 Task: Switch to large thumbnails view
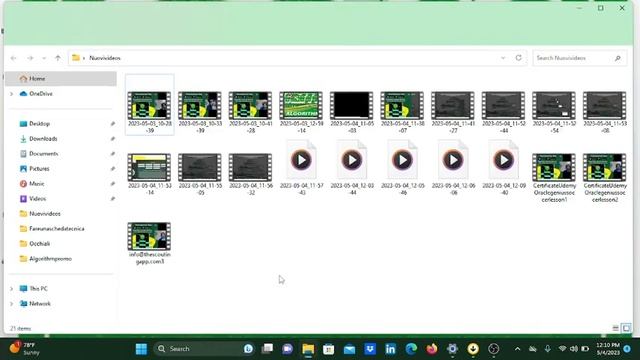[x=626, y=328]
